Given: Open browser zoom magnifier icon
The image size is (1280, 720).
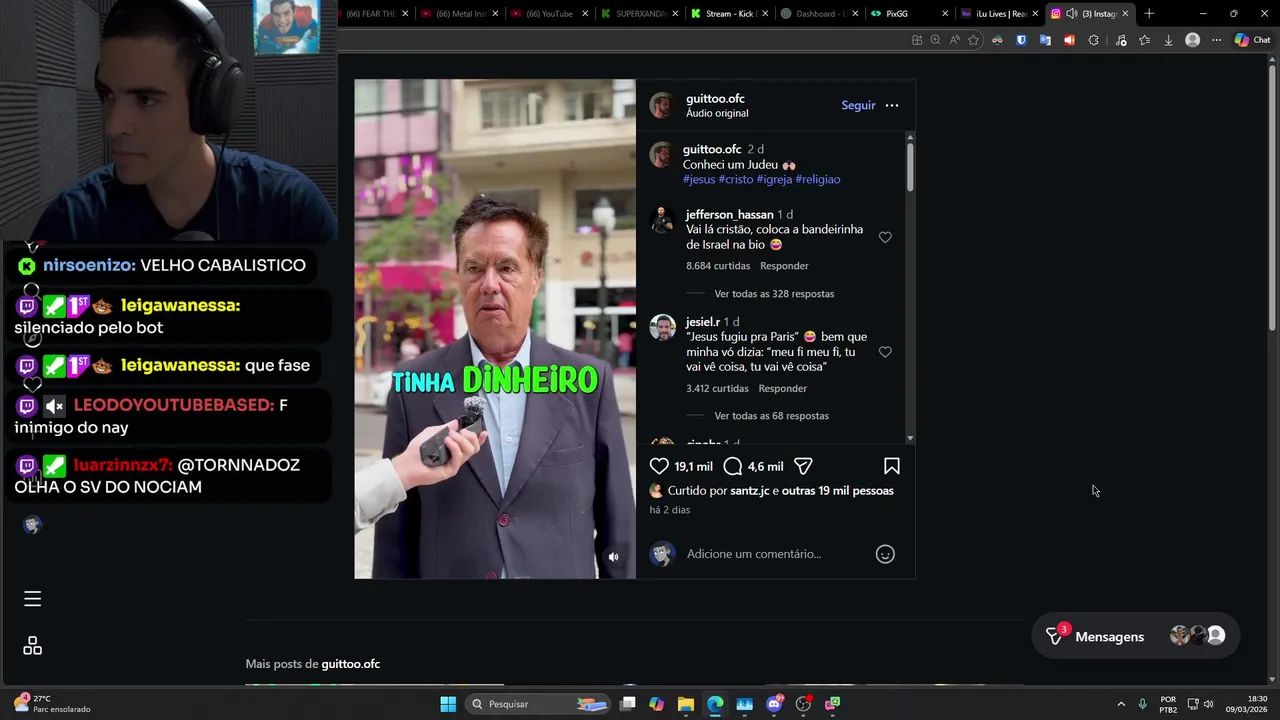Looking at the screenshot, I should 935,40.
